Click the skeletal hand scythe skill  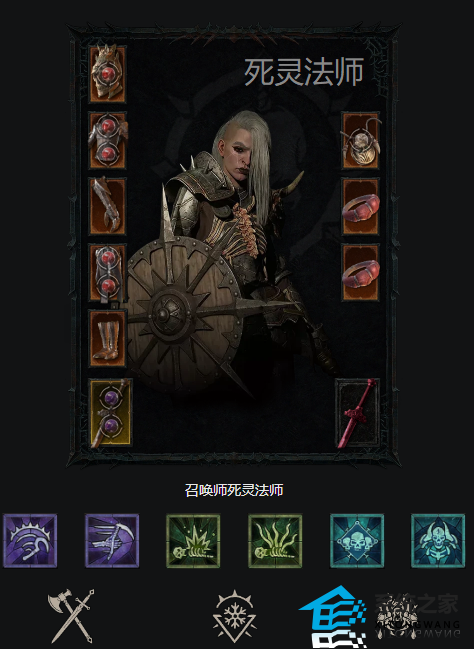point(112,541)
